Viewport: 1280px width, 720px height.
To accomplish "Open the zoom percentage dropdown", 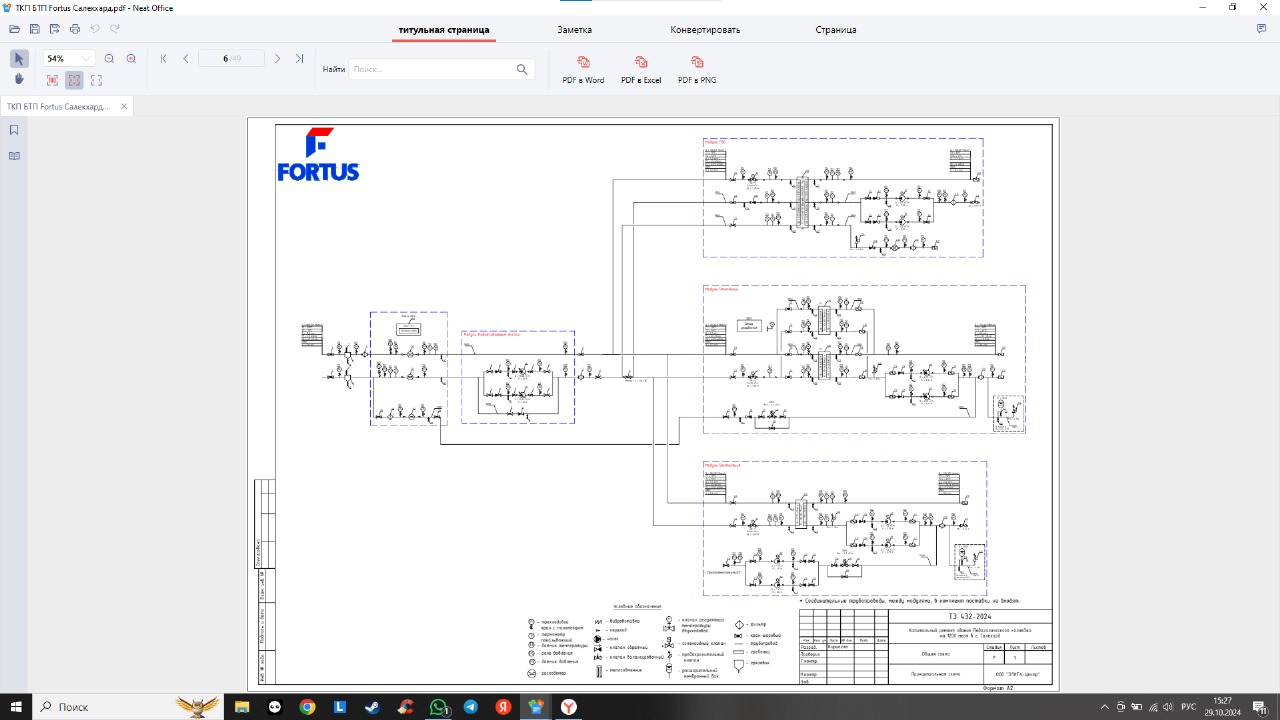I will click(x=86, y=59).
